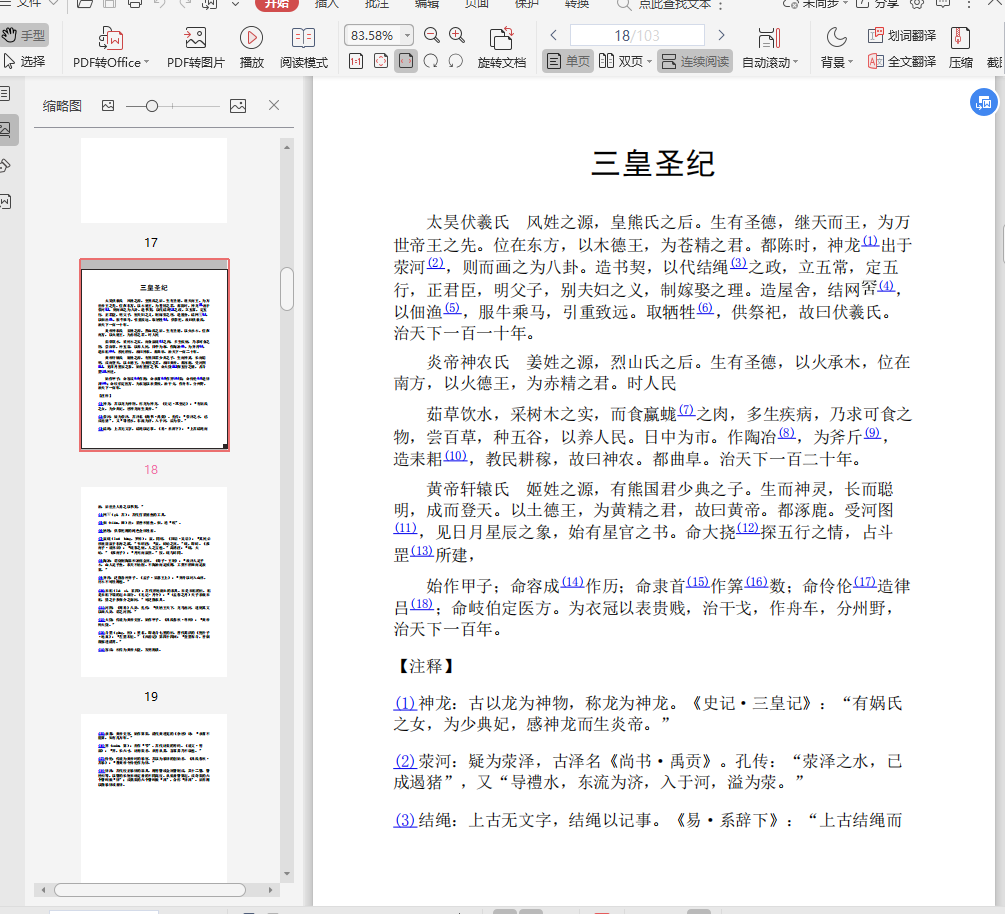Screen dimensions: 1005x914
Task: Rotate document with 旋转文档
Action: tap(501, 48)
